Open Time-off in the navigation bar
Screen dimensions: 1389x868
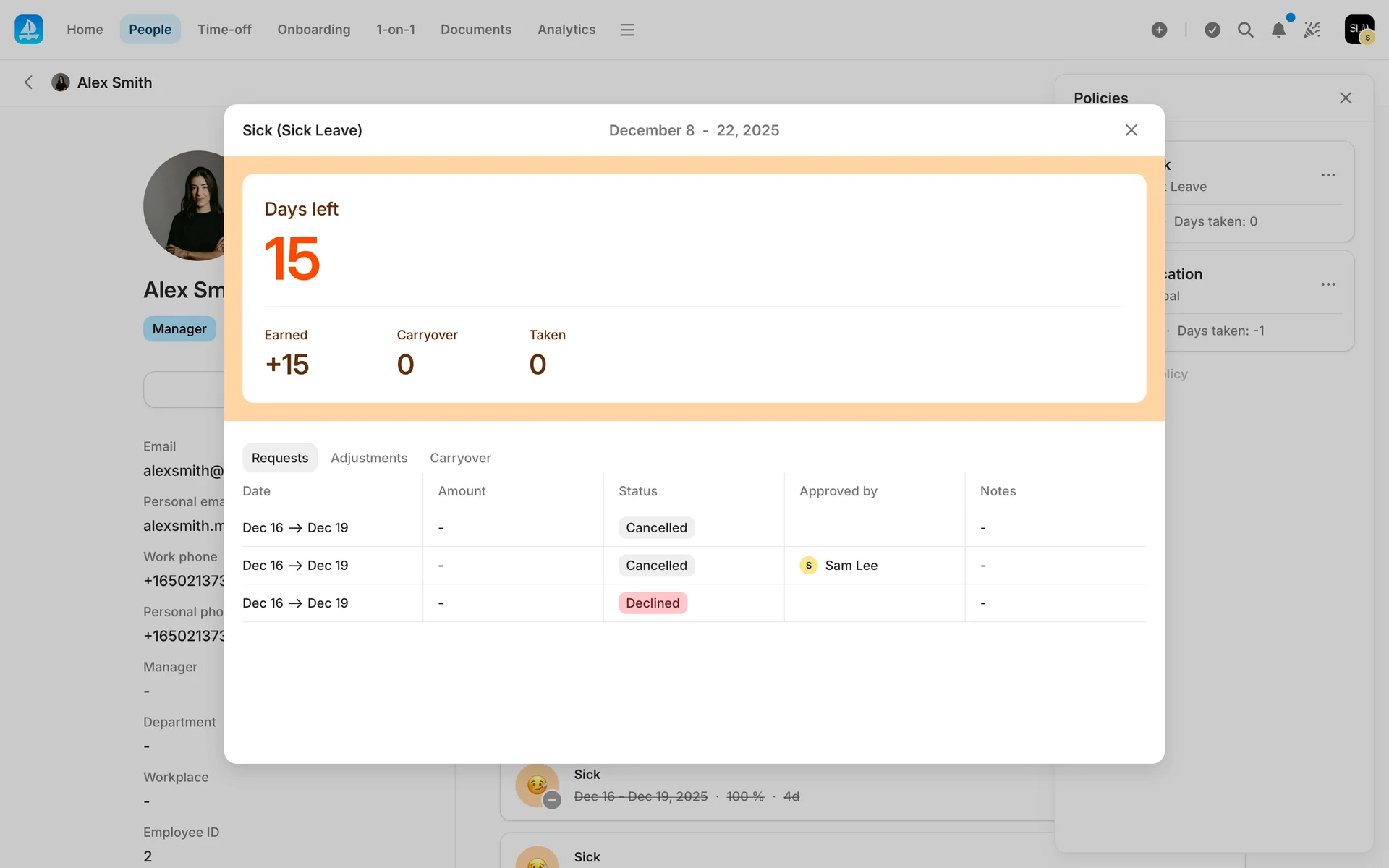click(x=224, y=30)
